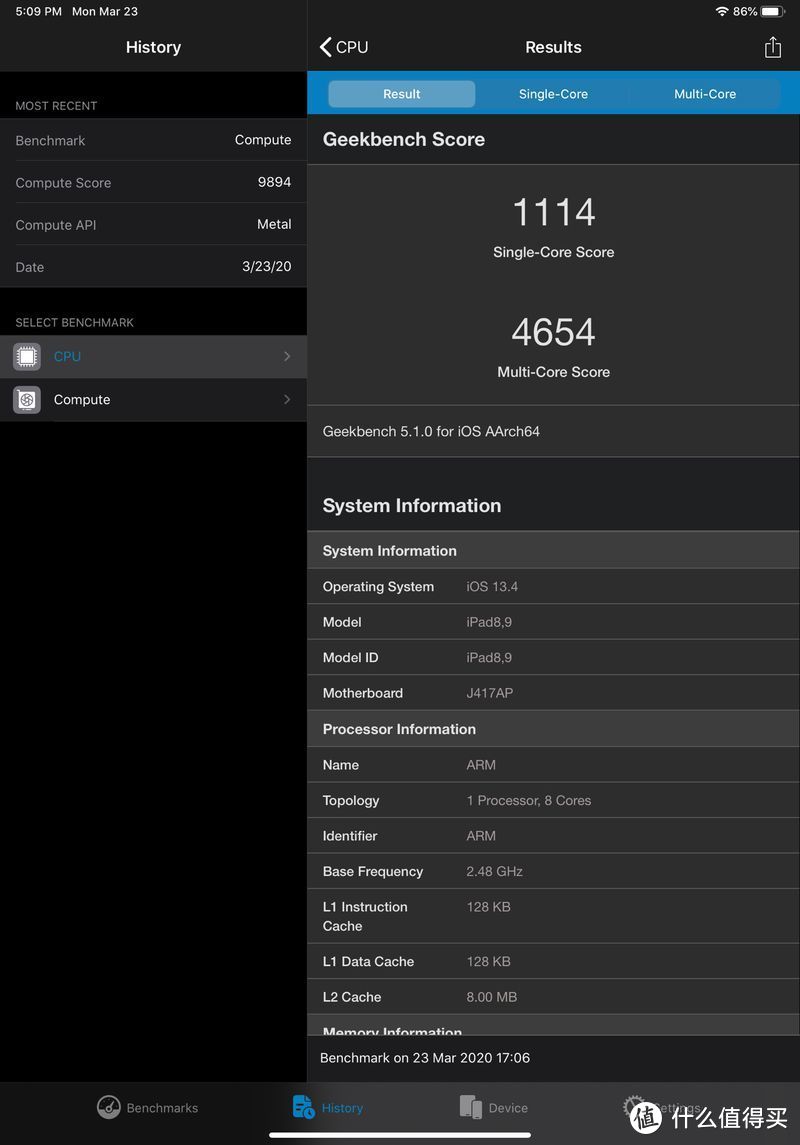Select the Operating System iOS 13.4 row

pos(553,586)
